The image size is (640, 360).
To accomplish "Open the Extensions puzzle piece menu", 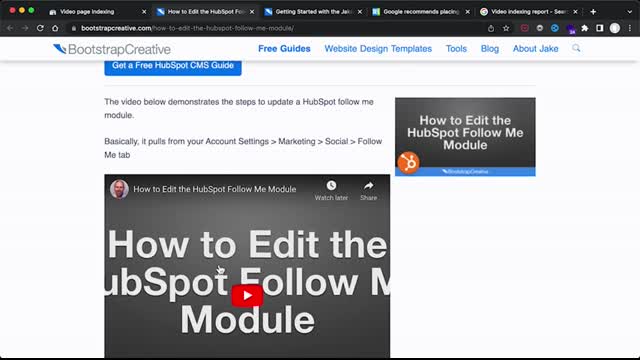I will (x=585, y=28).
